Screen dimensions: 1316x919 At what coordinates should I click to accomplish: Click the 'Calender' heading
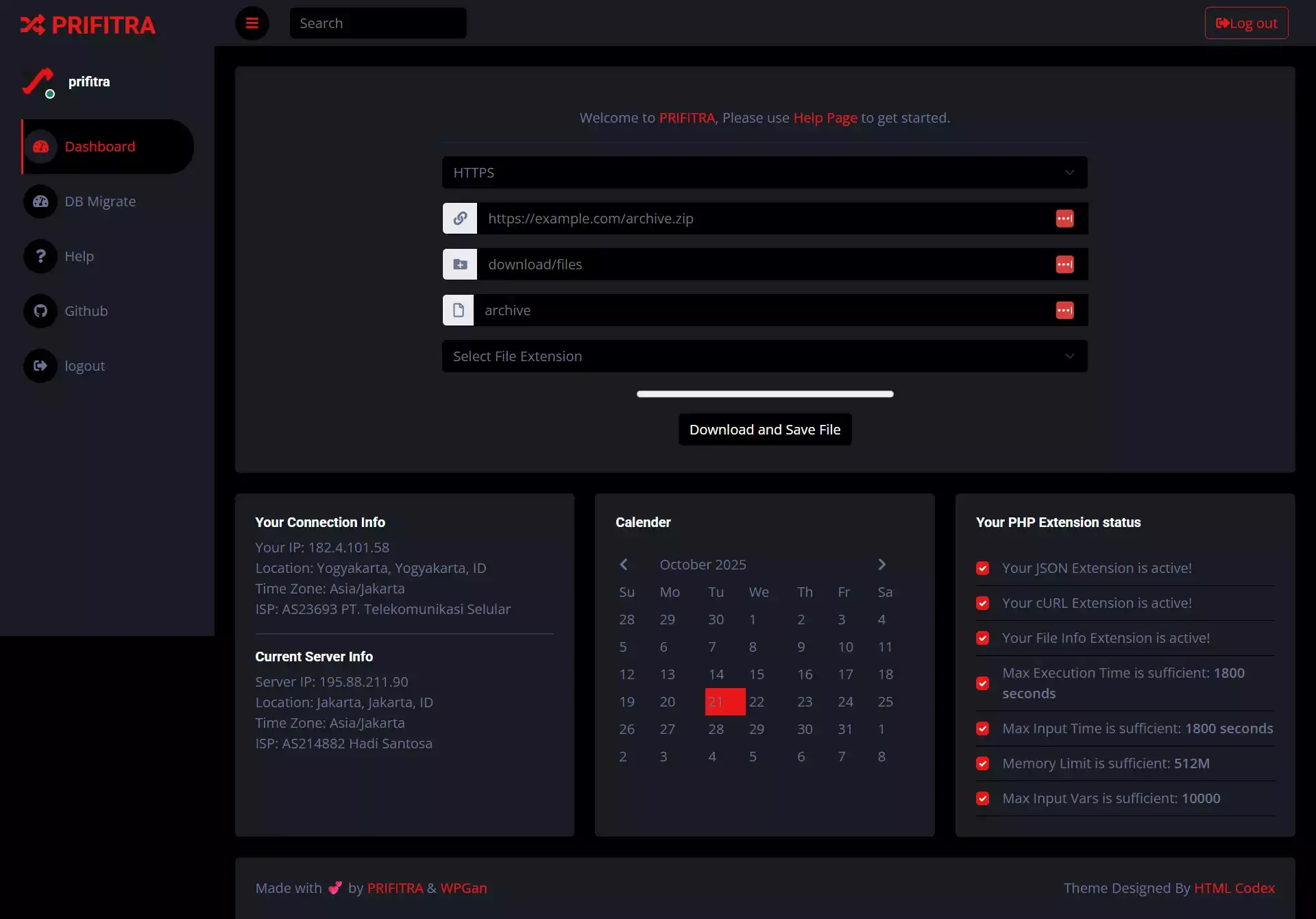[643, 522]
